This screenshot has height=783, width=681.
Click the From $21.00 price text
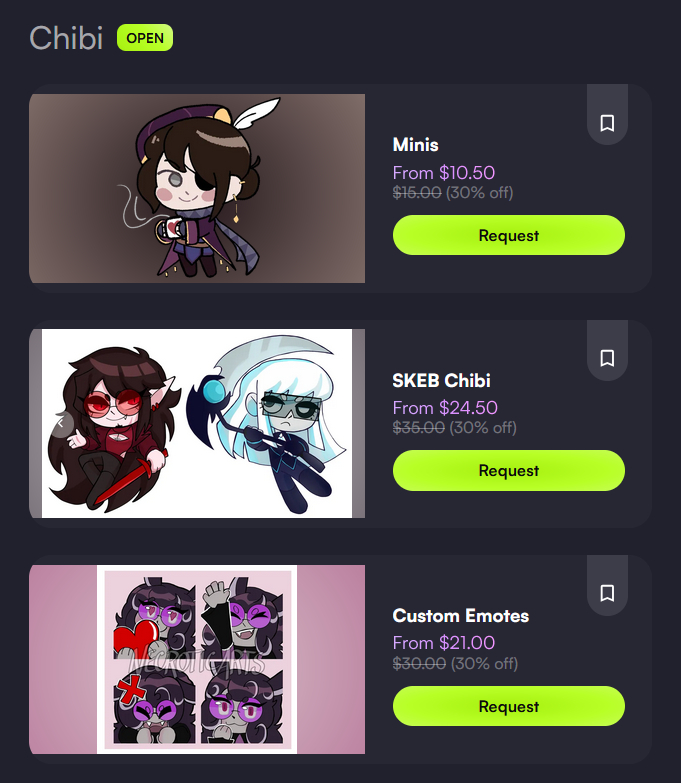[444, 643]
